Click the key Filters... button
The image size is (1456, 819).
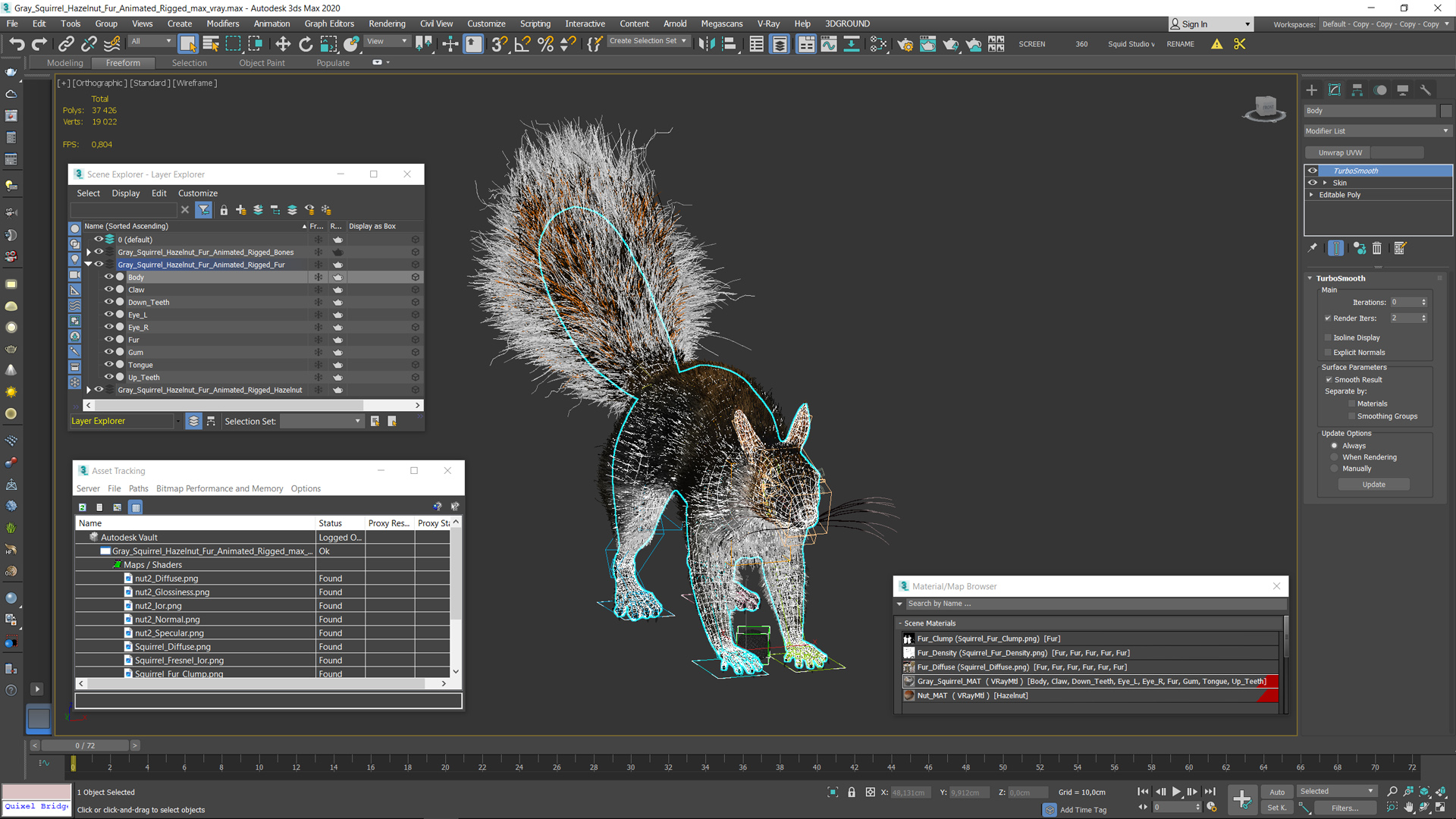[x=1344, y=808]
